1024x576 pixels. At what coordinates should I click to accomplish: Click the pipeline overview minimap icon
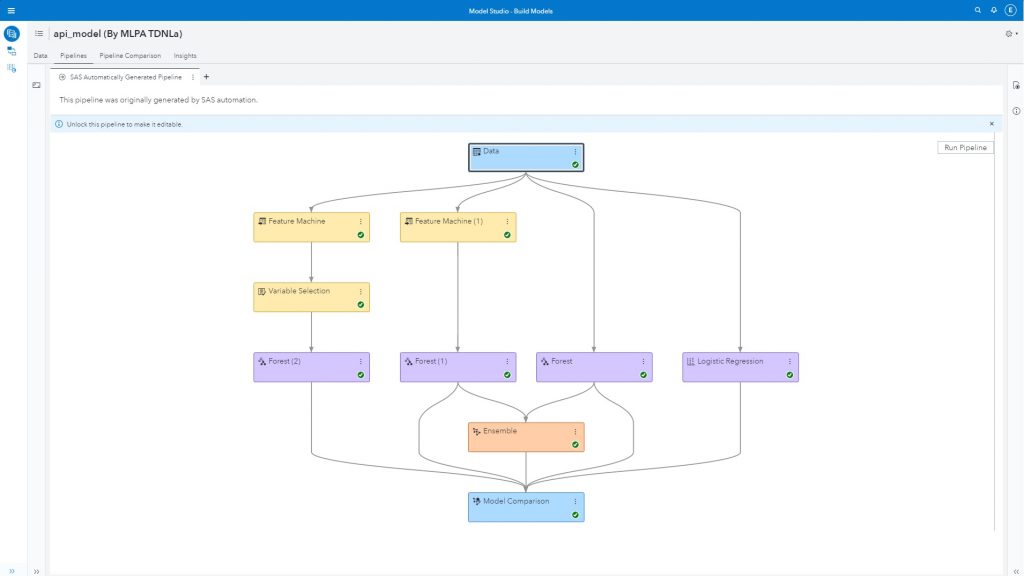click(37, 85)
